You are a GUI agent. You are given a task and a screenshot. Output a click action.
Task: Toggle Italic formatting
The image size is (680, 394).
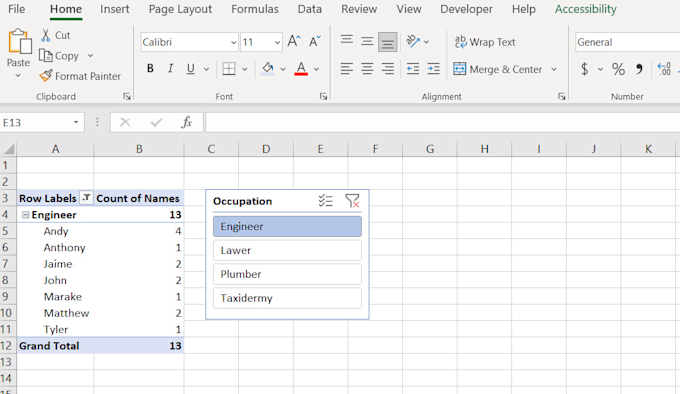pyautogui.click(x=170, y=68)
